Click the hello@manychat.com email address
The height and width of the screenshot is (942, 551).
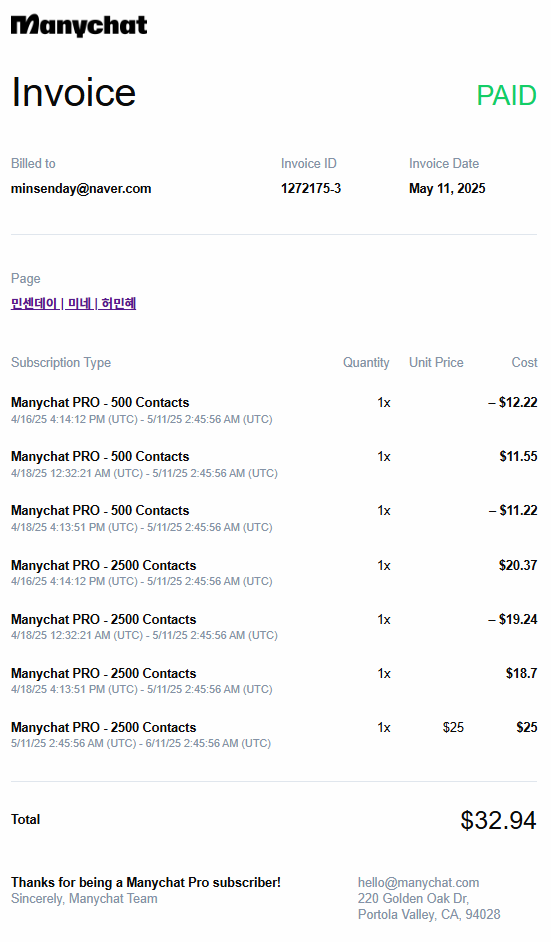pos(418,883)
